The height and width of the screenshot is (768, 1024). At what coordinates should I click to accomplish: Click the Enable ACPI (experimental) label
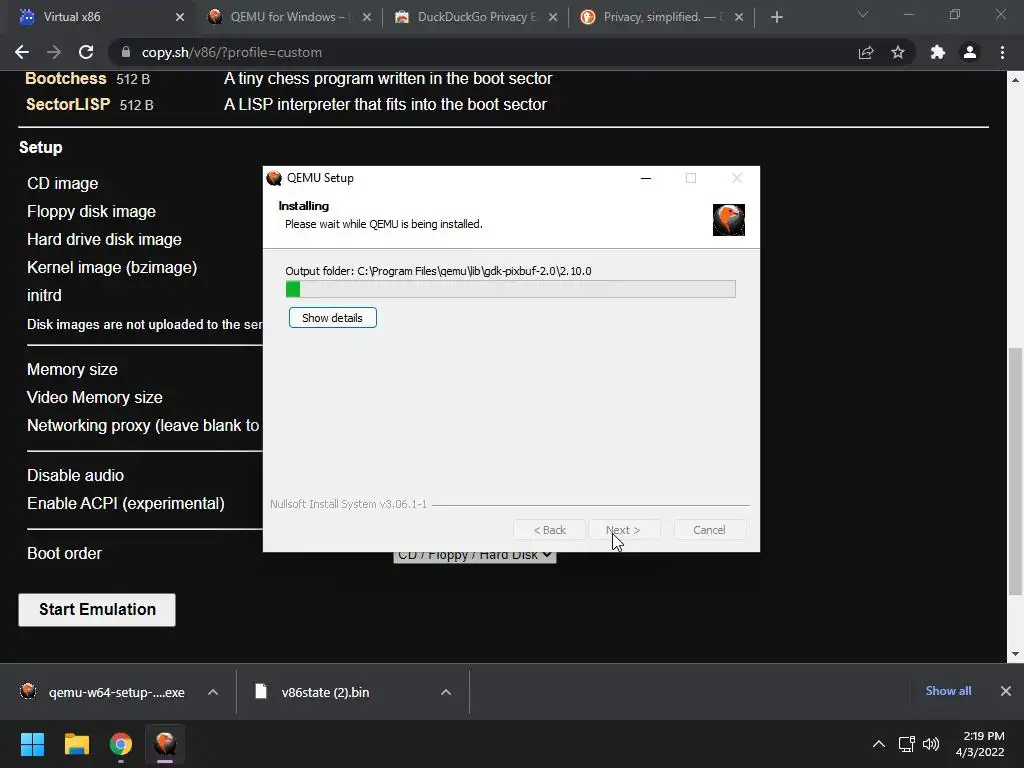(x=125, y=504)
